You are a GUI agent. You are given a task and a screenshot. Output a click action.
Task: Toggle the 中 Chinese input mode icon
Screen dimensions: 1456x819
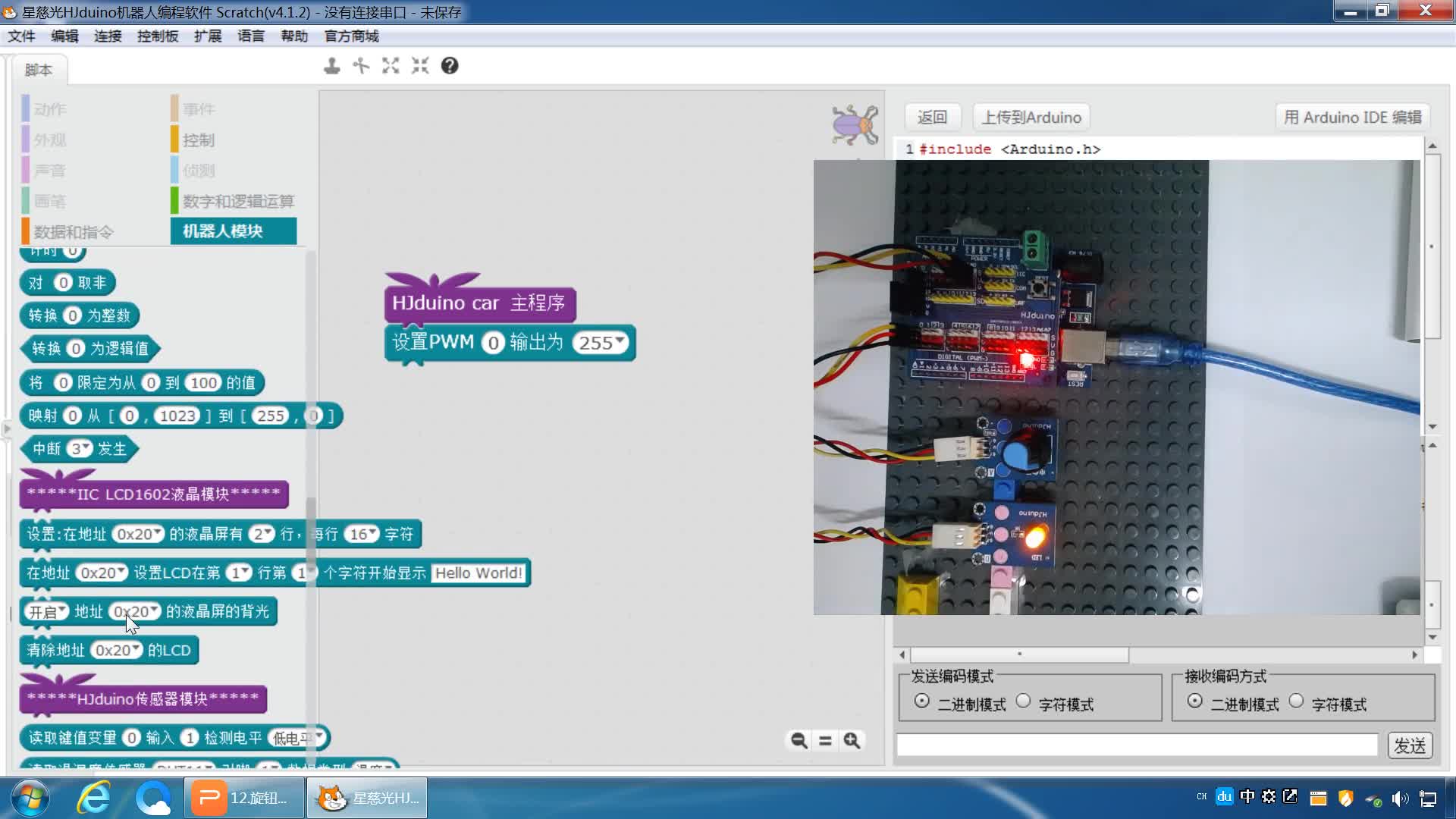pyautogui.click(x=1247, y=797)
